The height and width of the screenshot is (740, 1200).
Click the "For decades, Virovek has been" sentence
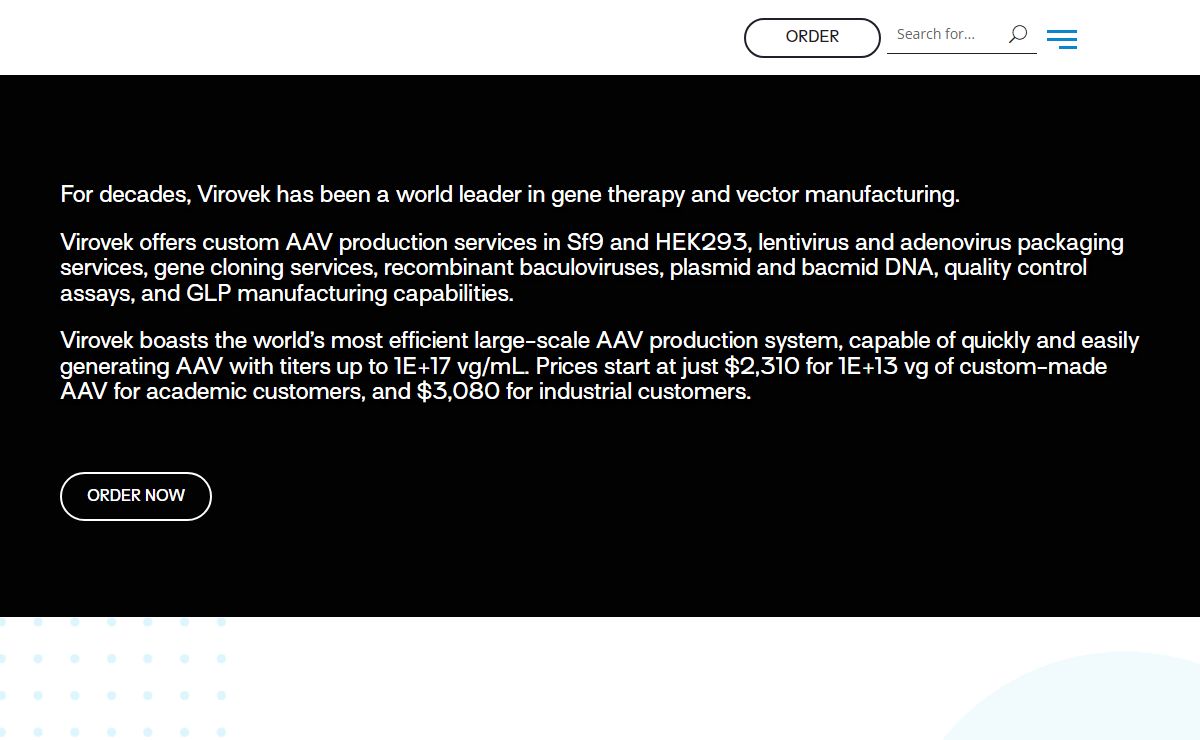pos(510,194)
